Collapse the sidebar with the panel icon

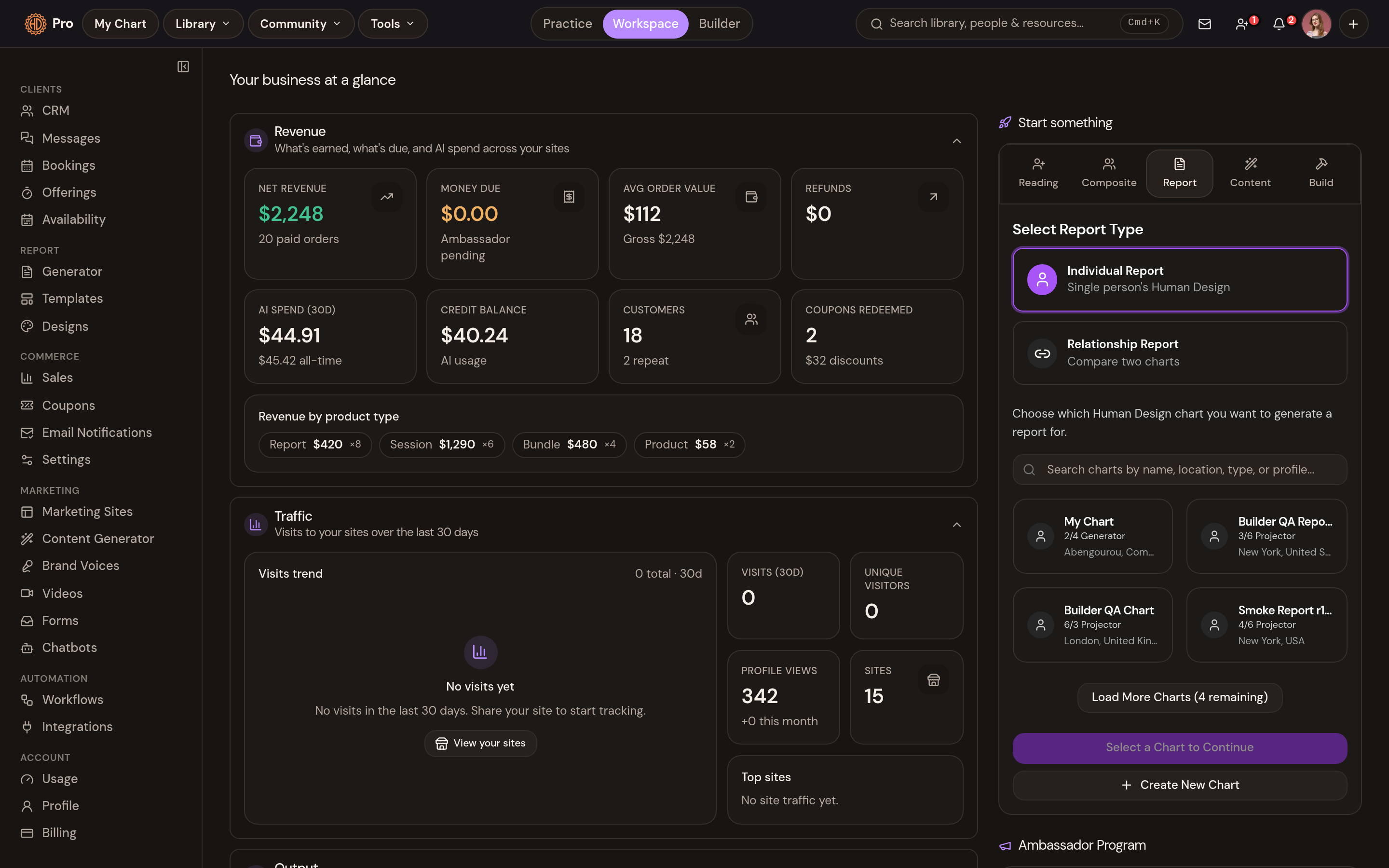pyautogui.click(x=183, y=67)
